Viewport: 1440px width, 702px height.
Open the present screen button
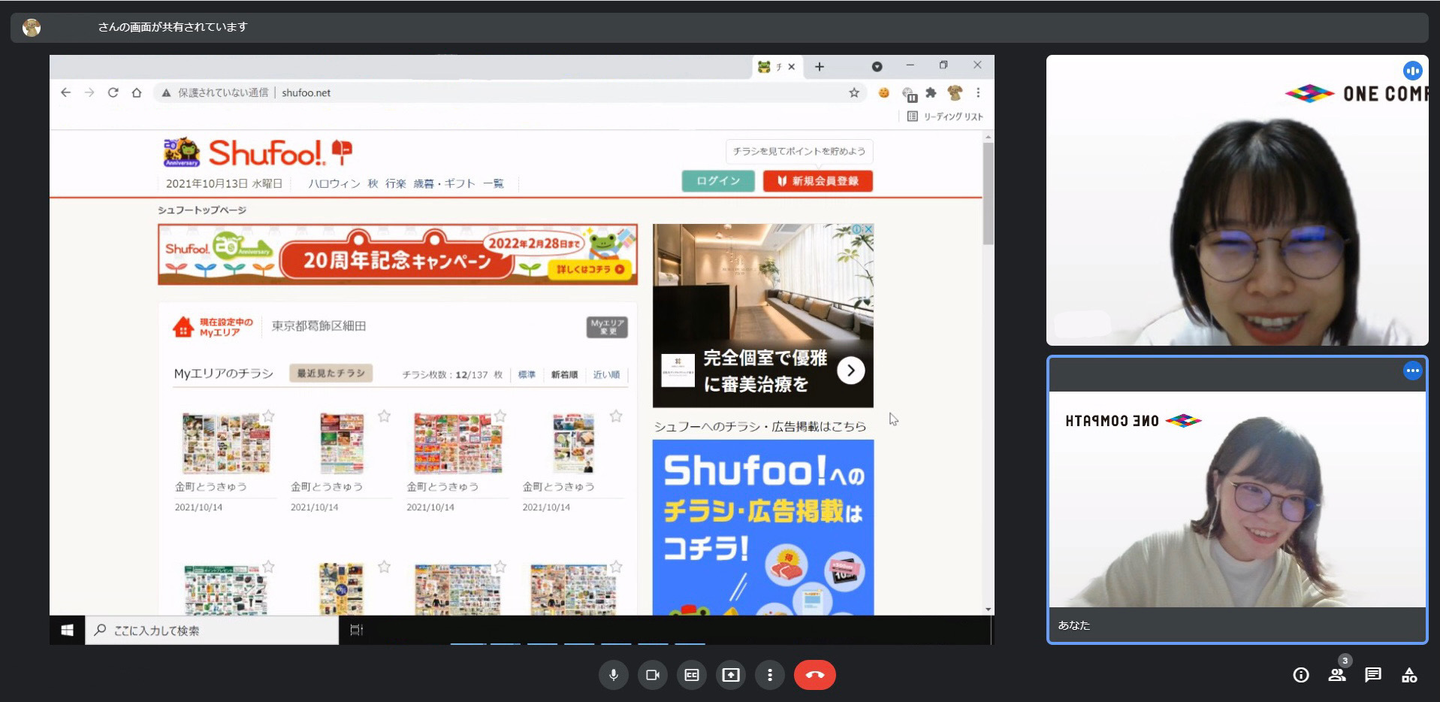pos(731,675)
